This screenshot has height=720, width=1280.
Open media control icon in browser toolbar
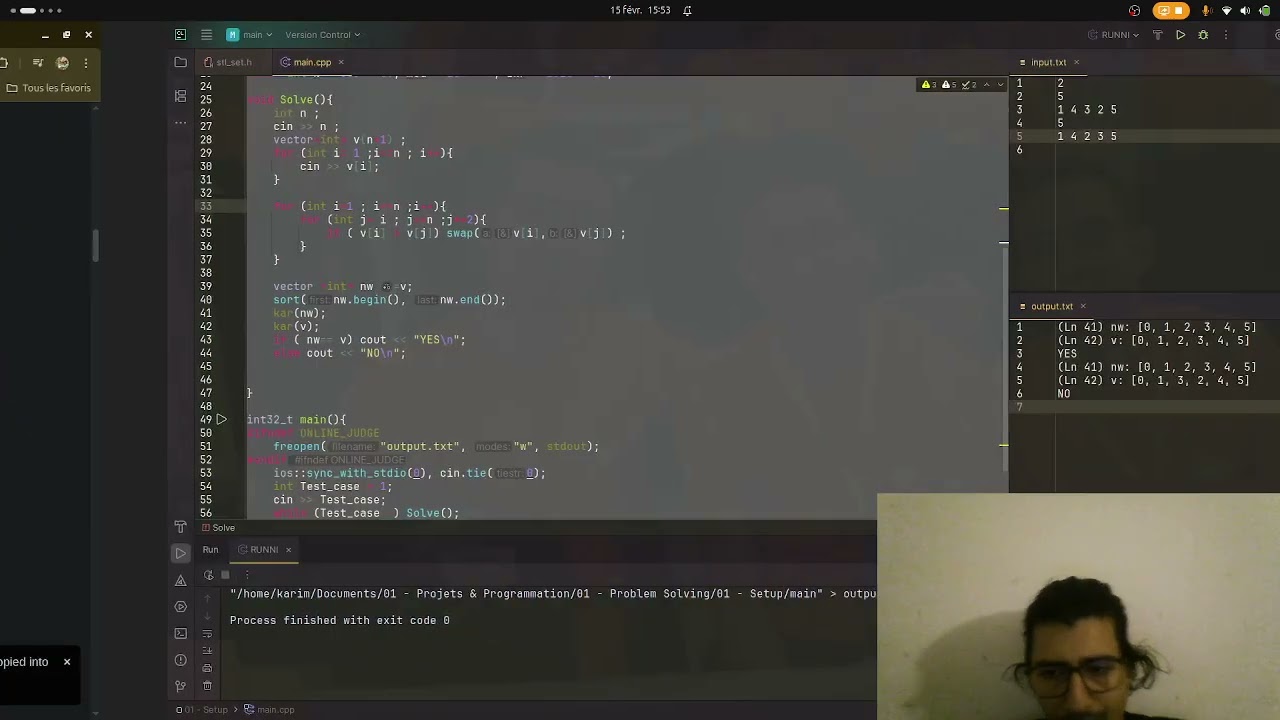coord(37,62)
